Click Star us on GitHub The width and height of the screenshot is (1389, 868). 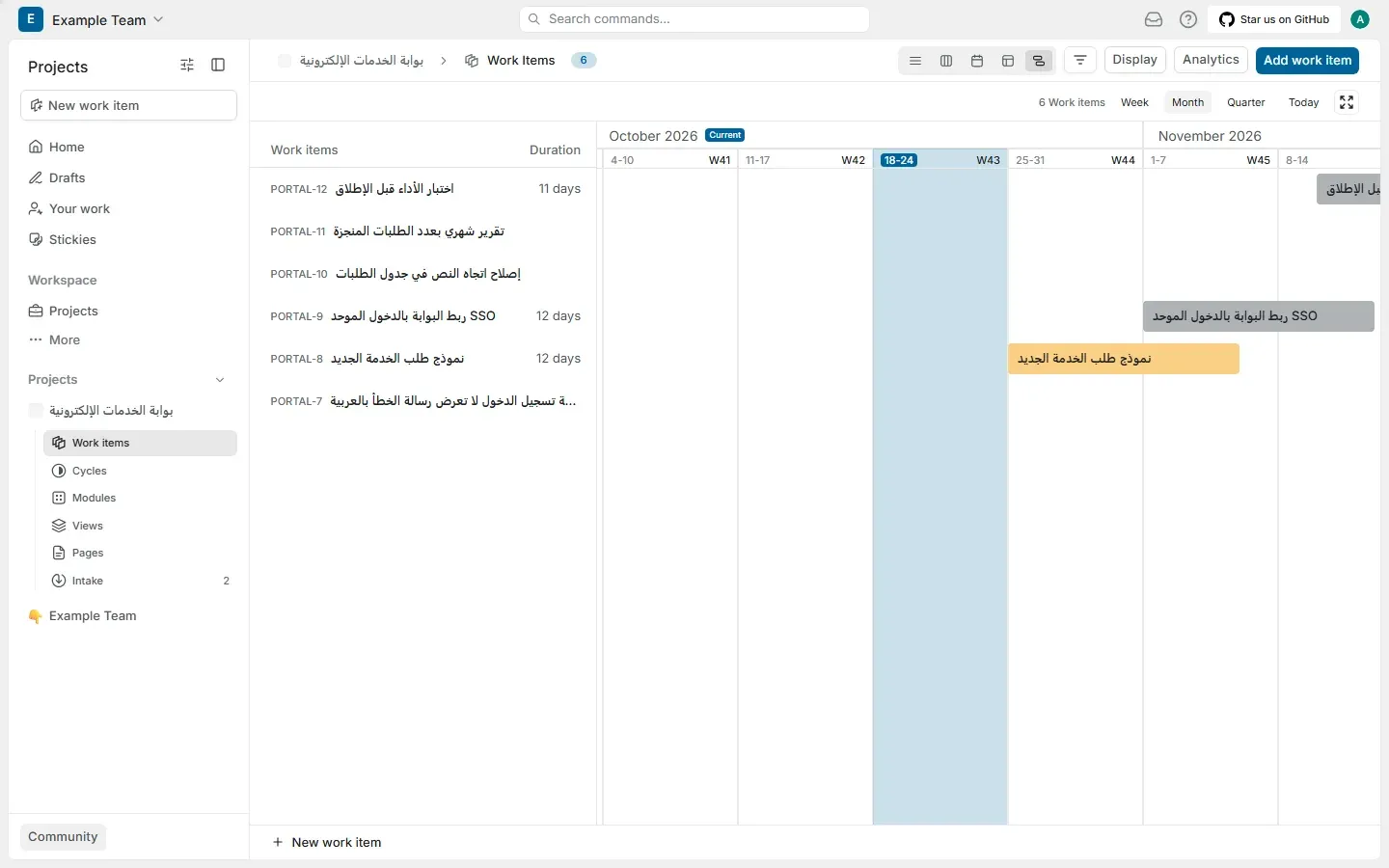pos(1274,19)
